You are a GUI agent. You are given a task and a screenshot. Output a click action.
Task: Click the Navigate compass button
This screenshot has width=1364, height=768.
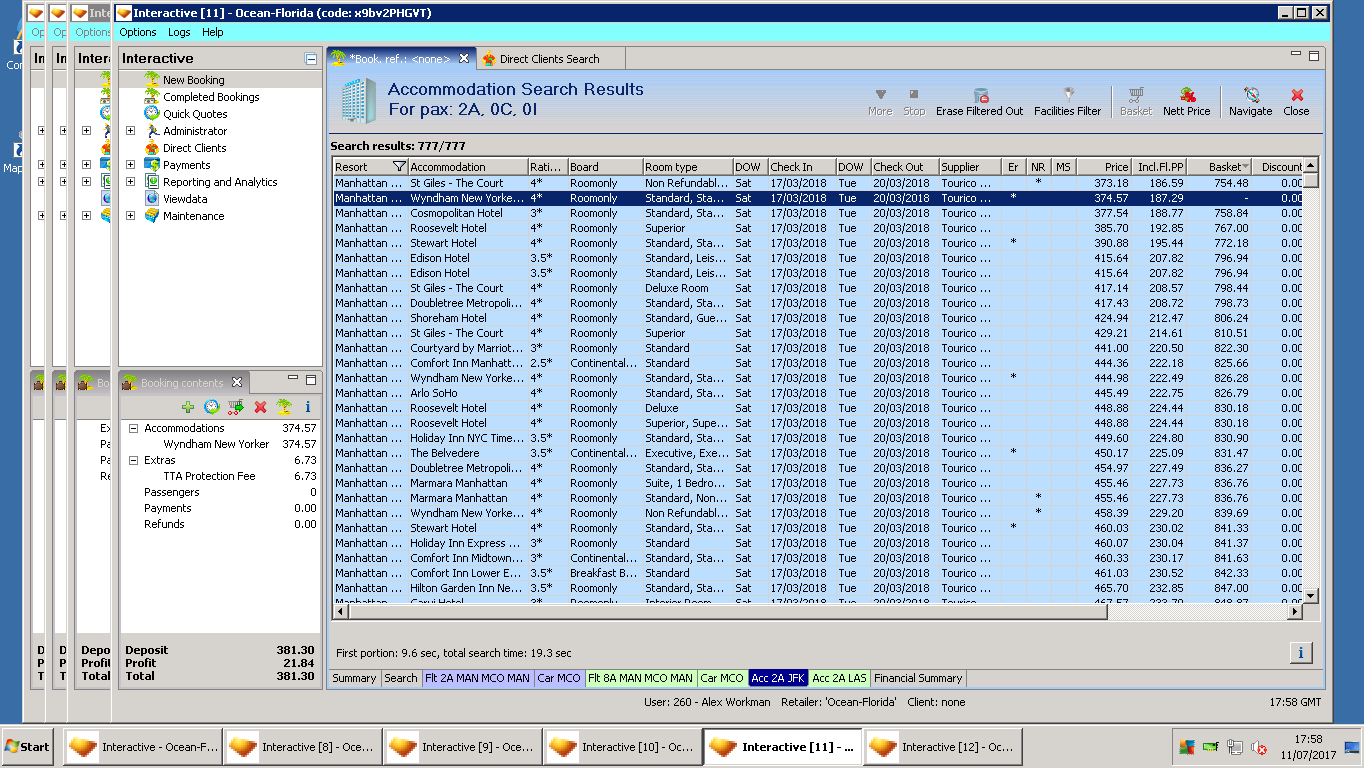[x=1250, y=102]
